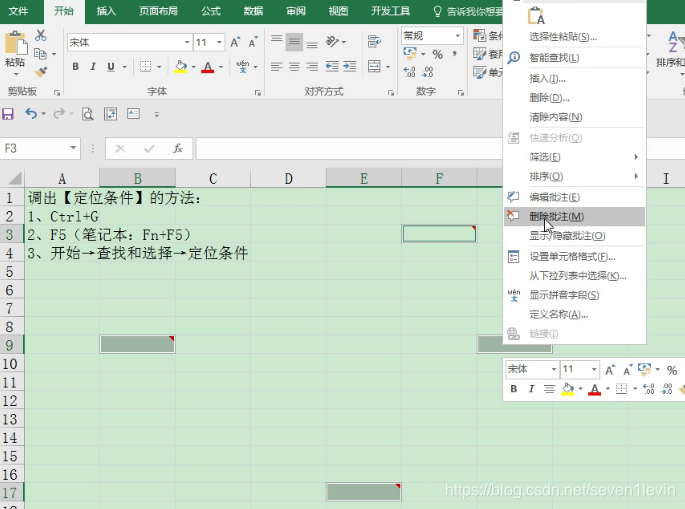The image size is (685, 509).
Task: Apply percent style in ribbon
Action: tap(437, 54)
